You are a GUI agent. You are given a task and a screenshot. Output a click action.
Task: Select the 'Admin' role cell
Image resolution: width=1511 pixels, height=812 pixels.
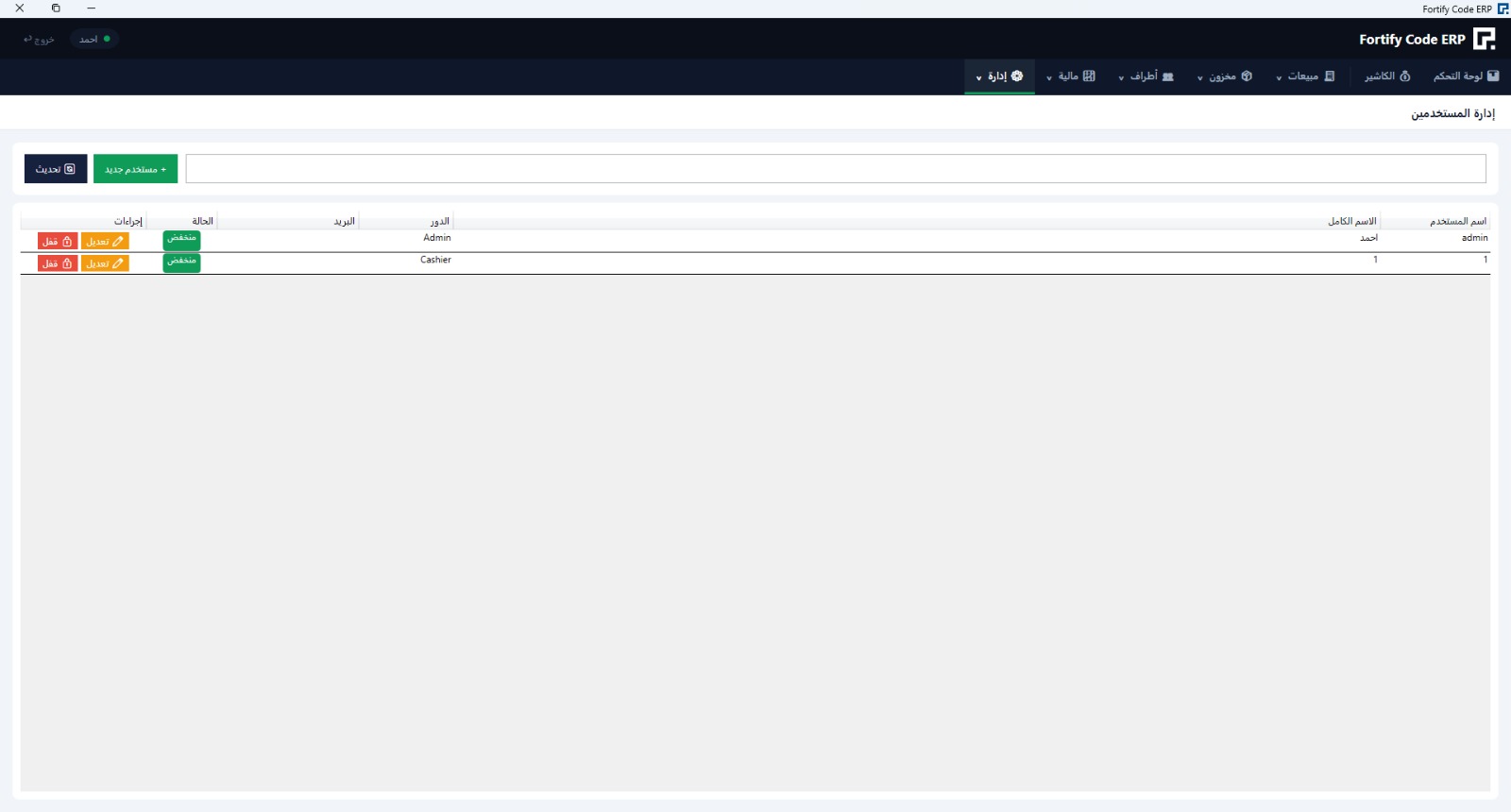[x=437, y=238]
